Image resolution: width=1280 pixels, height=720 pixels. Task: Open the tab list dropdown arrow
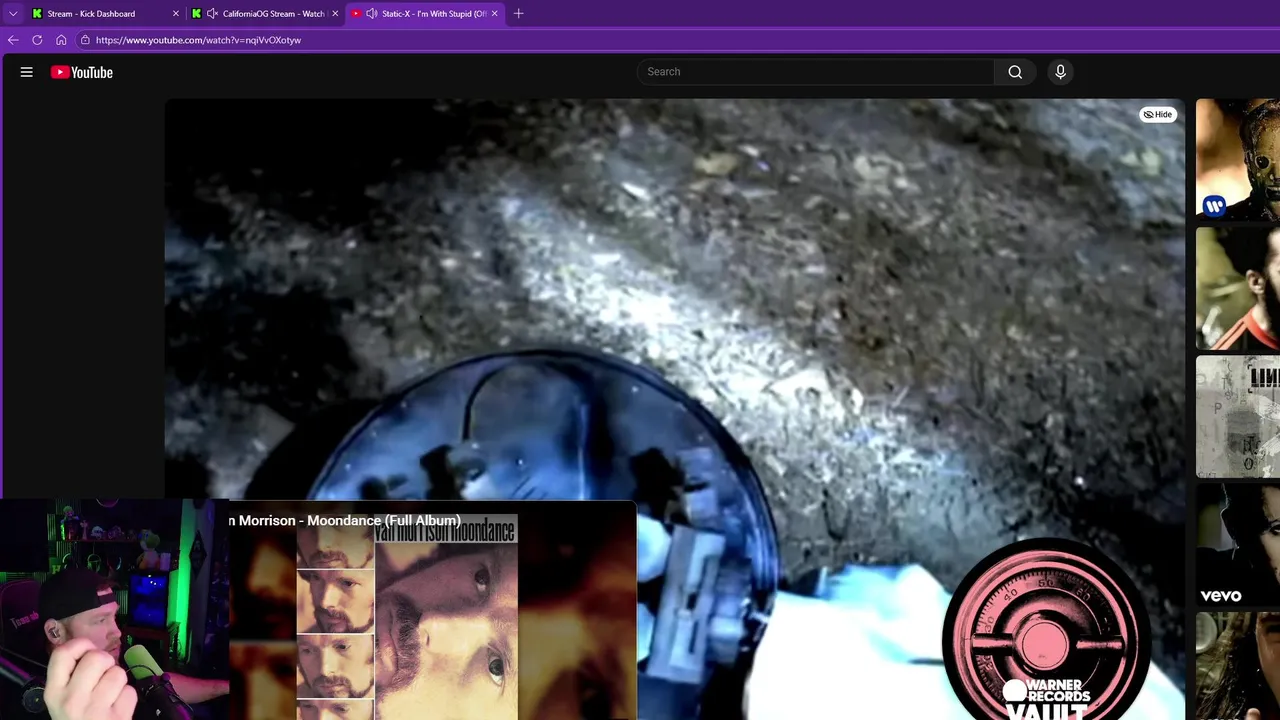tap(13, 14)
